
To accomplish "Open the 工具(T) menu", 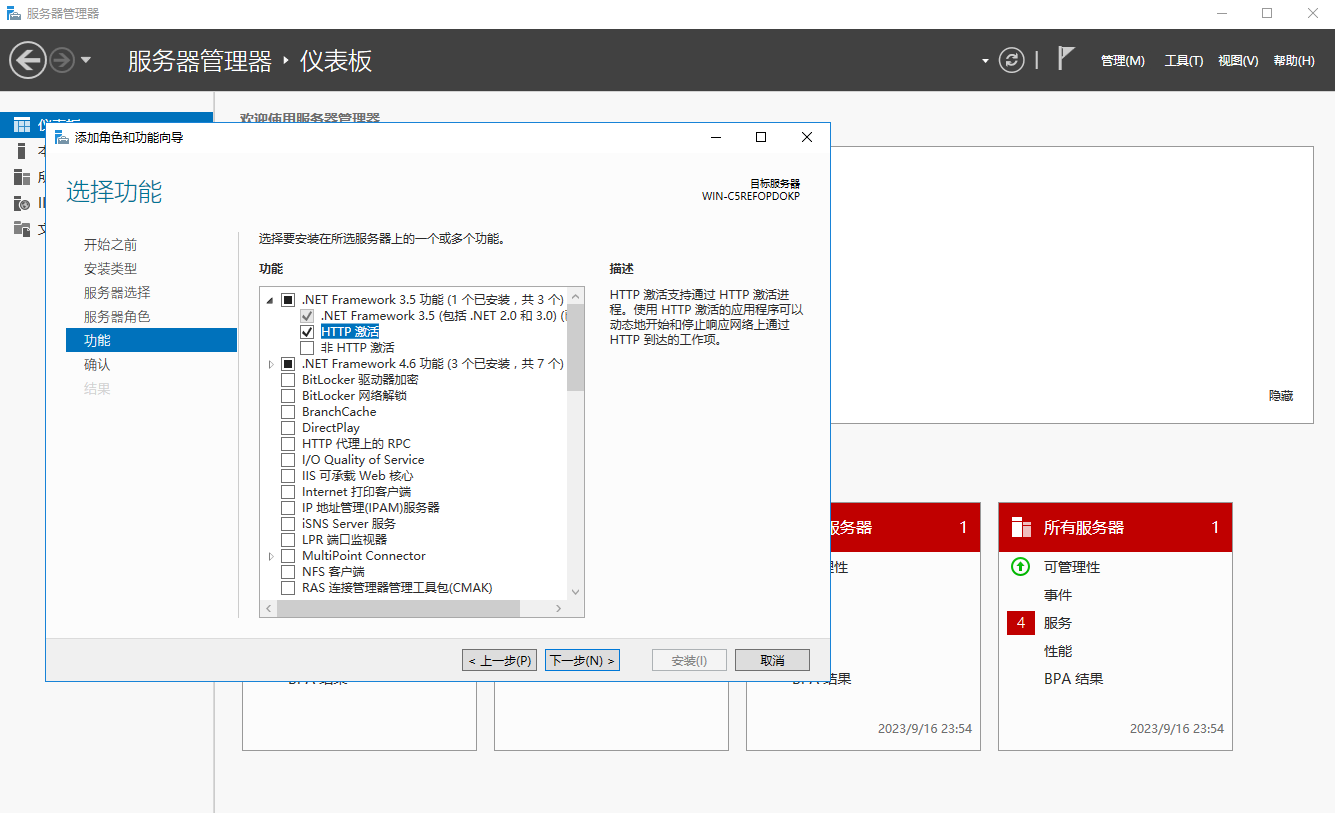I will coord(1184,61).
